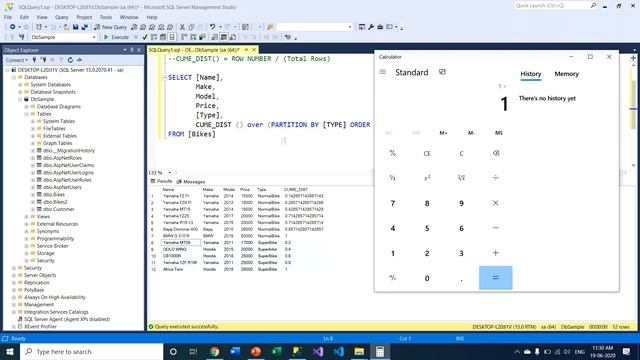Select the dbo.Customer table in tree
The height and width of the screenshot is (360, 640).
[x=58, y=209]
